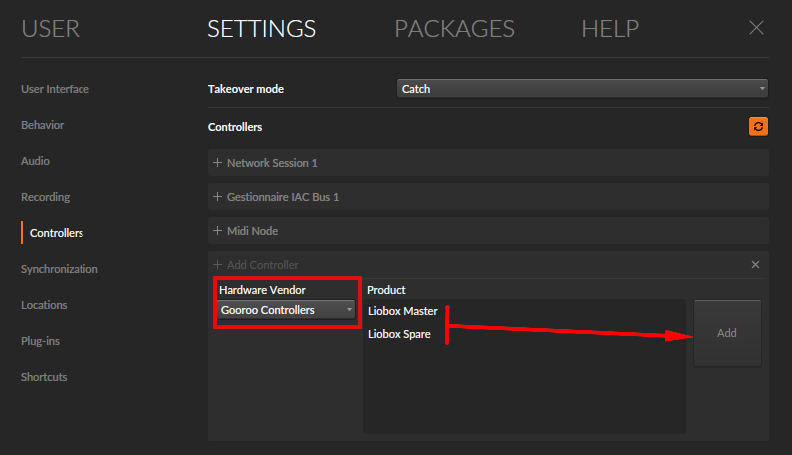
Task: Open the Audio settings section
Action: pos(35,161)
